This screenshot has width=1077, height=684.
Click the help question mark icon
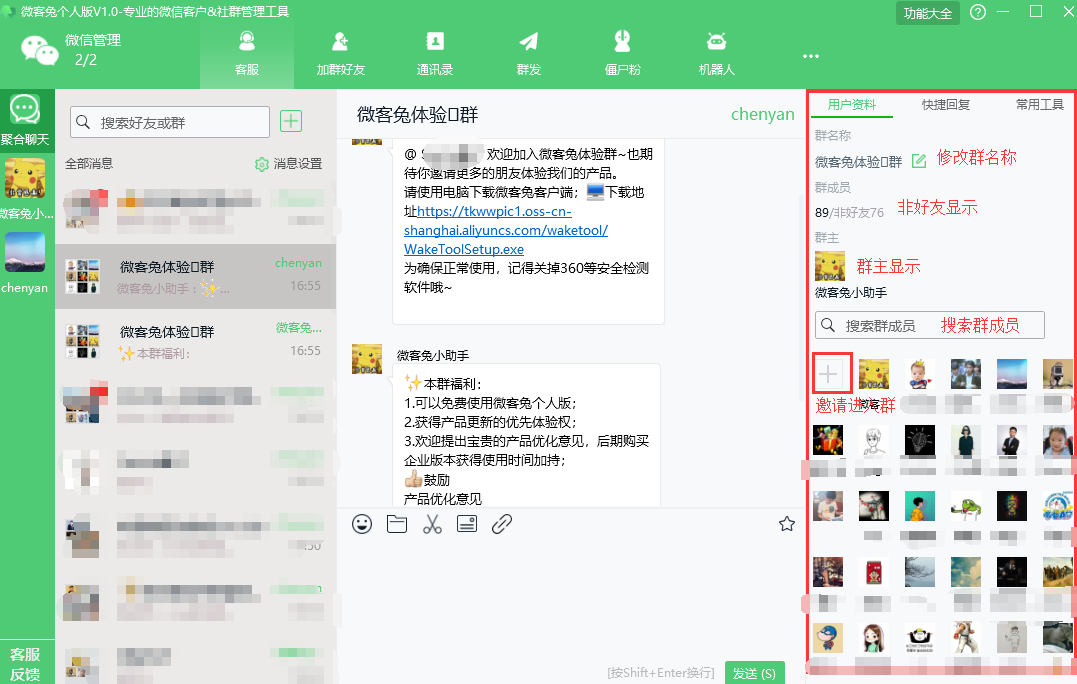(977, 12)
